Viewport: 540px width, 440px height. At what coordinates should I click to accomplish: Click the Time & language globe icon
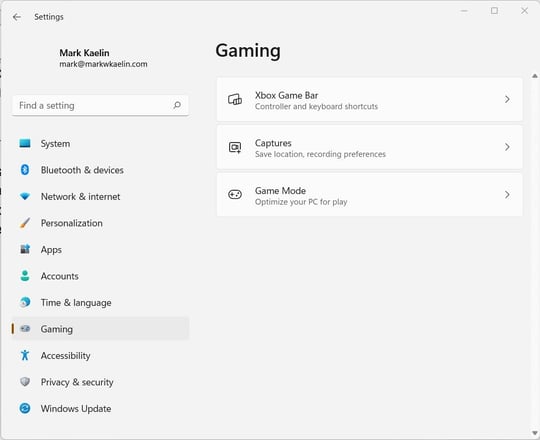tap(25, 302)
